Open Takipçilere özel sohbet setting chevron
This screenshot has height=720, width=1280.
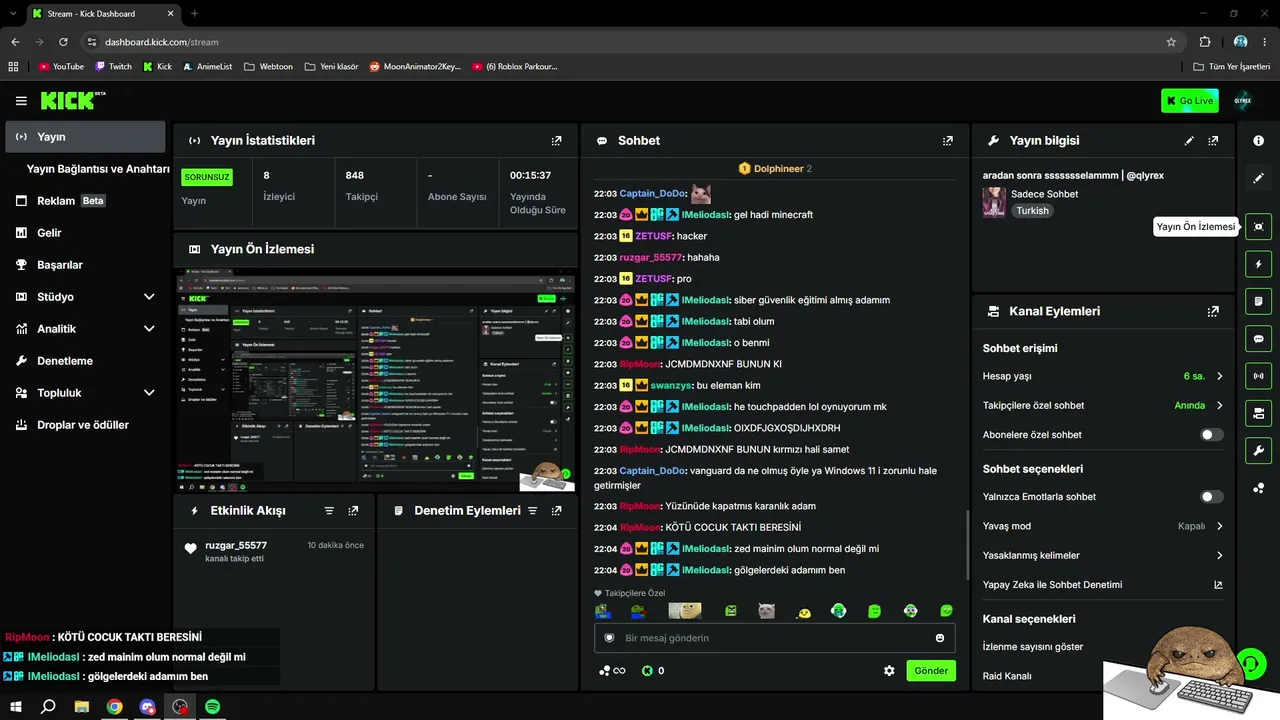[x=1219, y=406]
